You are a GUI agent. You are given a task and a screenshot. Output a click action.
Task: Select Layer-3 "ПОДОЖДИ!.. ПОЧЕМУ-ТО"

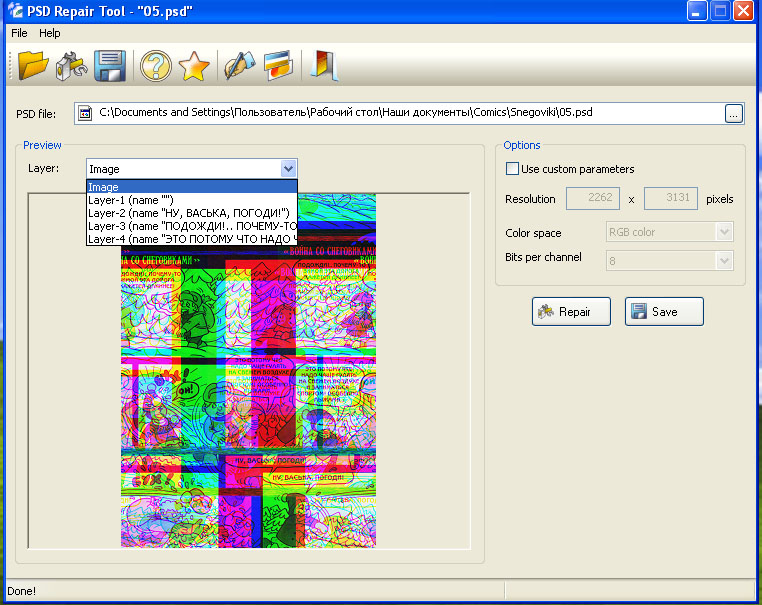point(191,226)
